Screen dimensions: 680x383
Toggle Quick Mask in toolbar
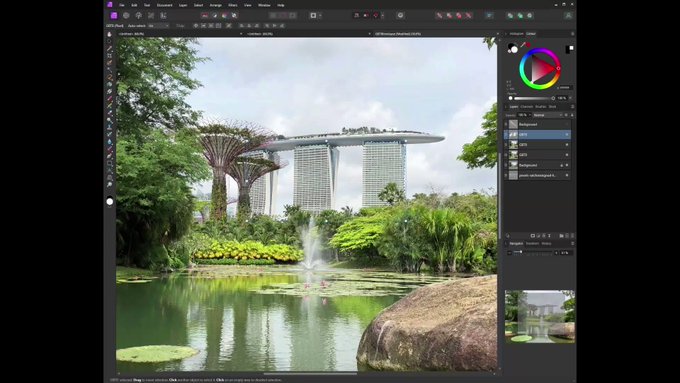point(313,15)
